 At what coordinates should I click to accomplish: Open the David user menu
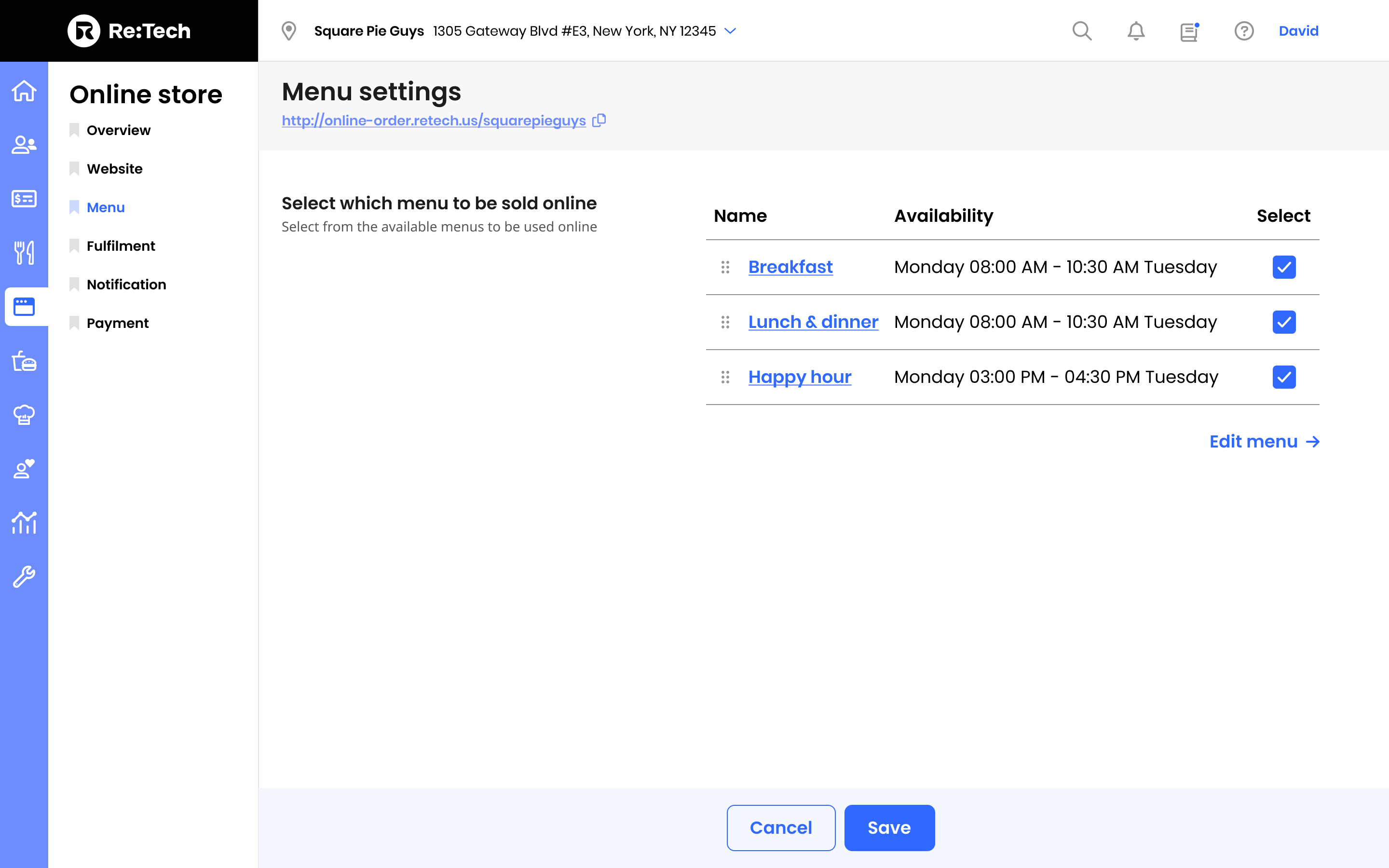(1298, 31)
